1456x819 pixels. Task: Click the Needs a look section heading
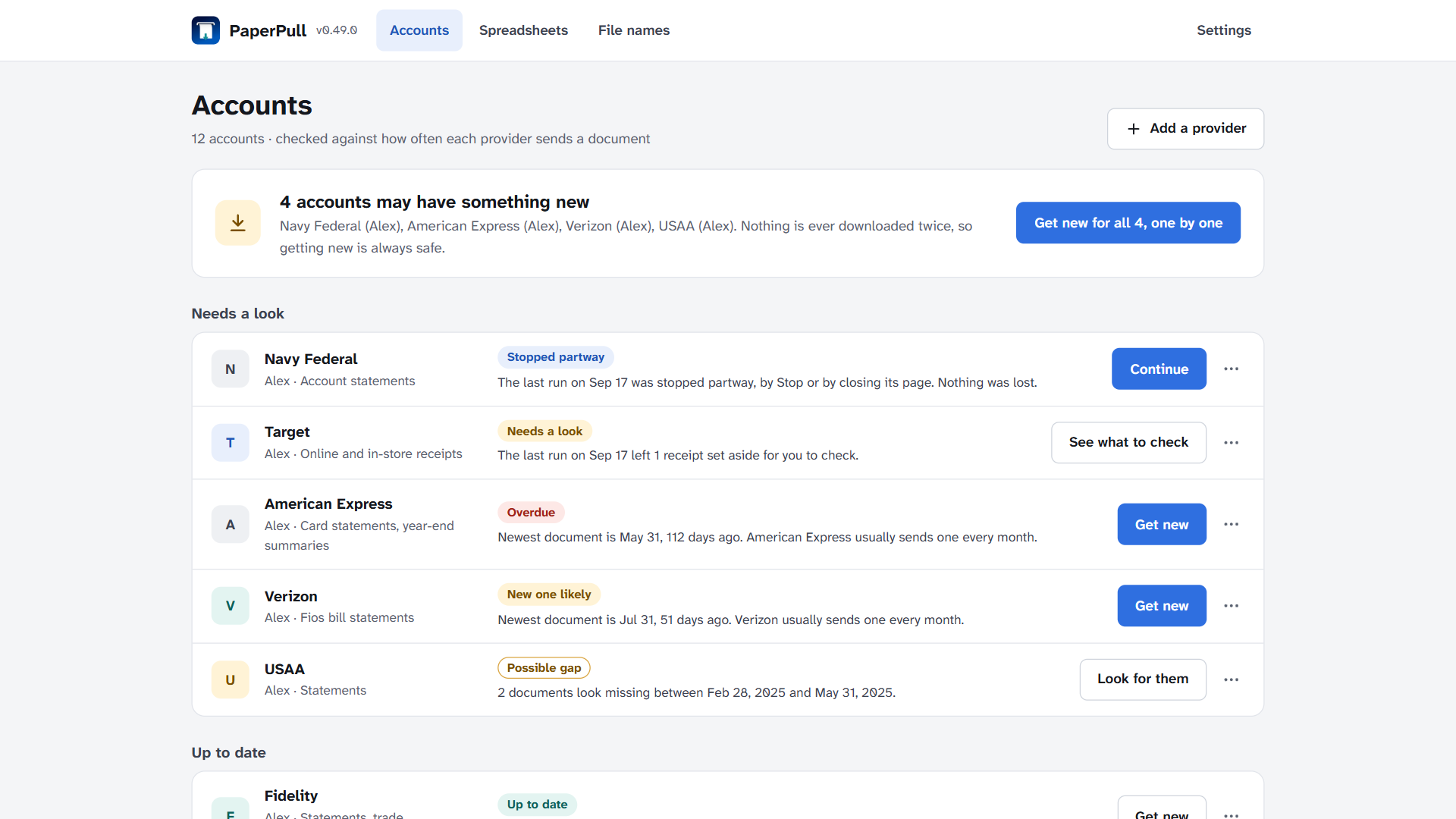tap(238, 314)
